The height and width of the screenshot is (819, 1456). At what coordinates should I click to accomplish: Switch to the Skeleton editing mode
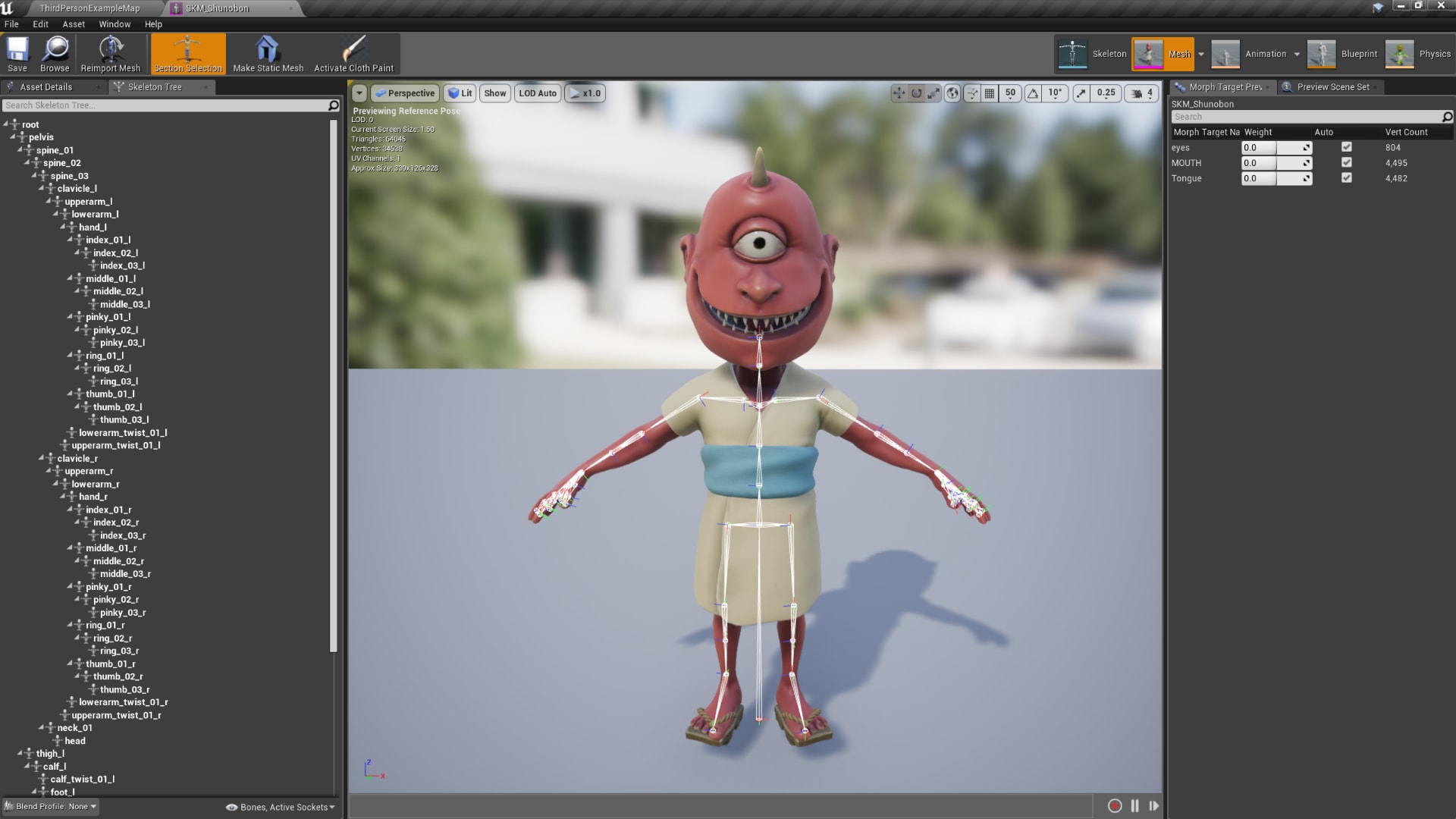(x=1090, y=54)
